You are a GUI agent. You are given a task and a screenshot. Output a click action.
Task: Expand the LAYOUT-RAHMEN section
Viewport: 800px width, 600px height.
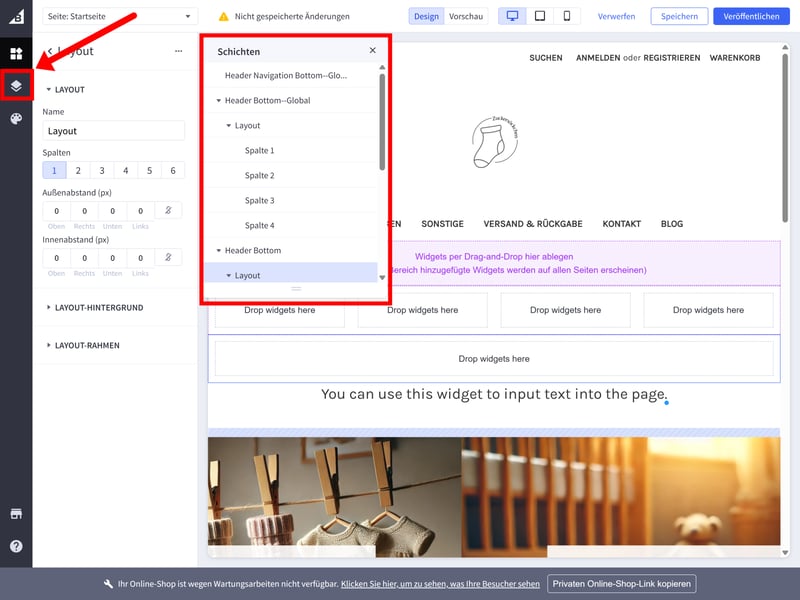[x=88, y=345]
